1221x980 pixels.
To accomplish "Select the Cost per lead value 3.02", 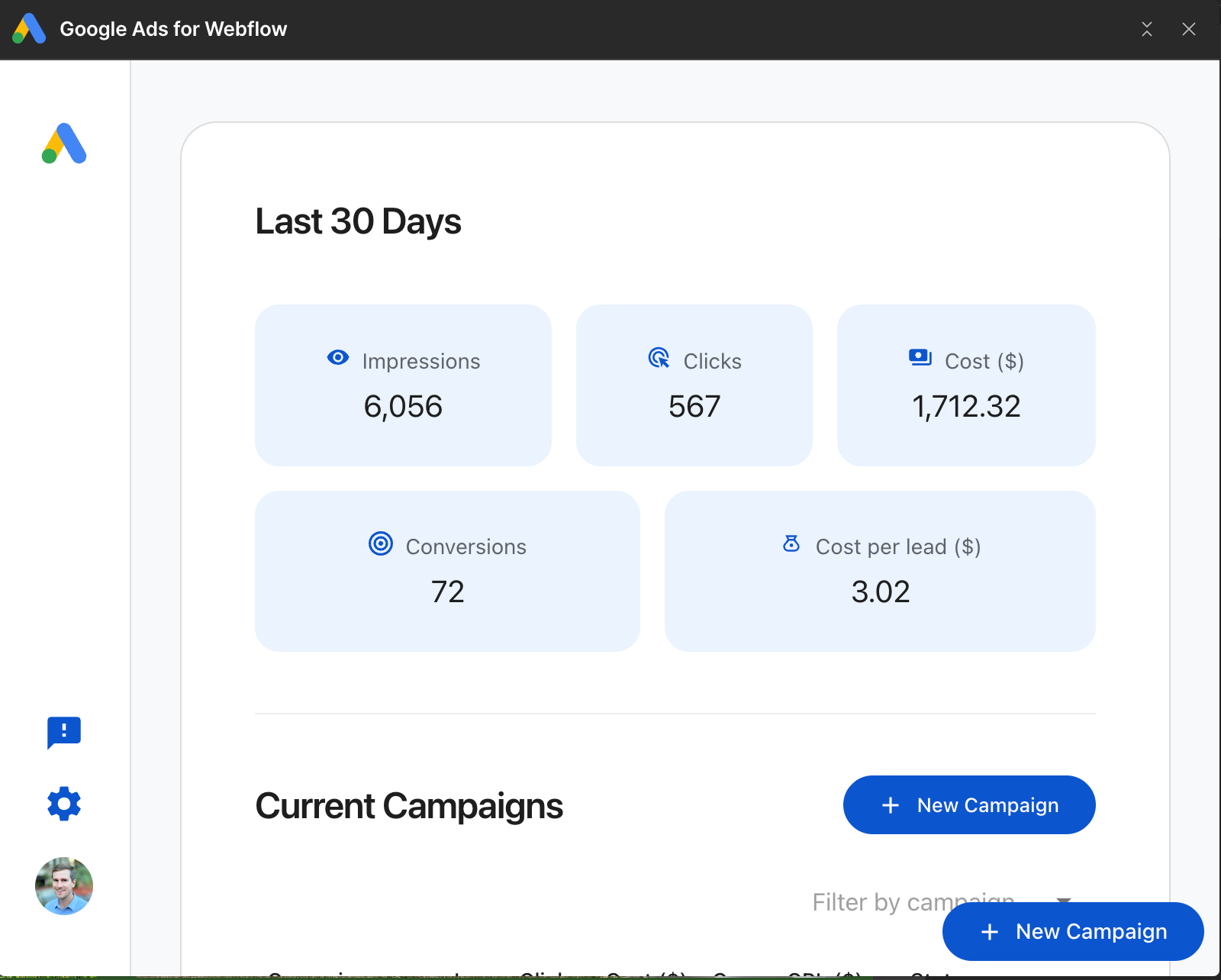I will (x=881, y=592).
